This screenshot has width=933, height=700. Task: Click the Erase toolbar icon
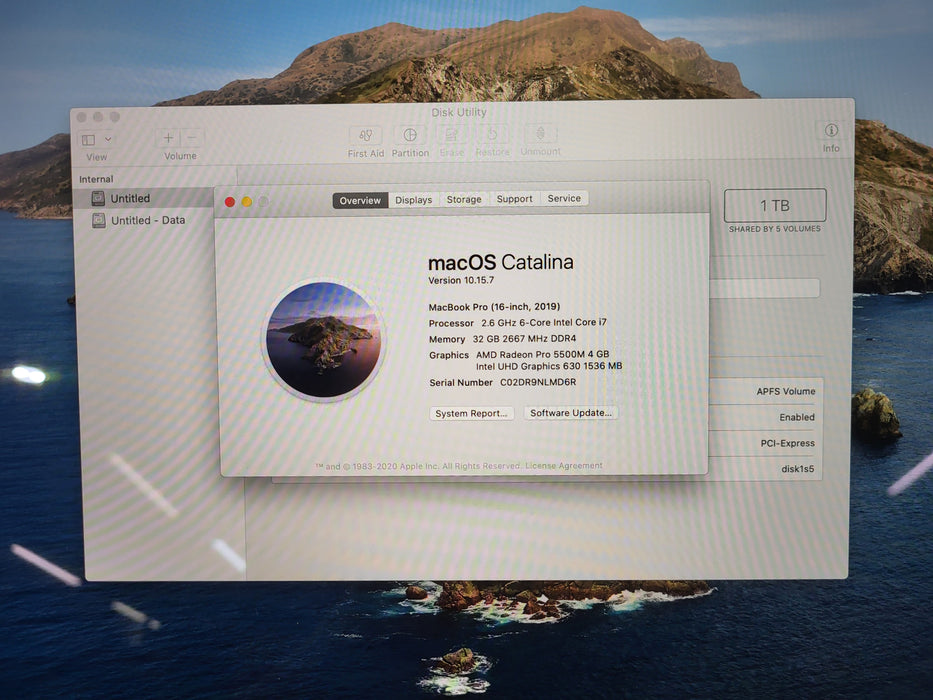pyautogui.click(x=452, y=135)
